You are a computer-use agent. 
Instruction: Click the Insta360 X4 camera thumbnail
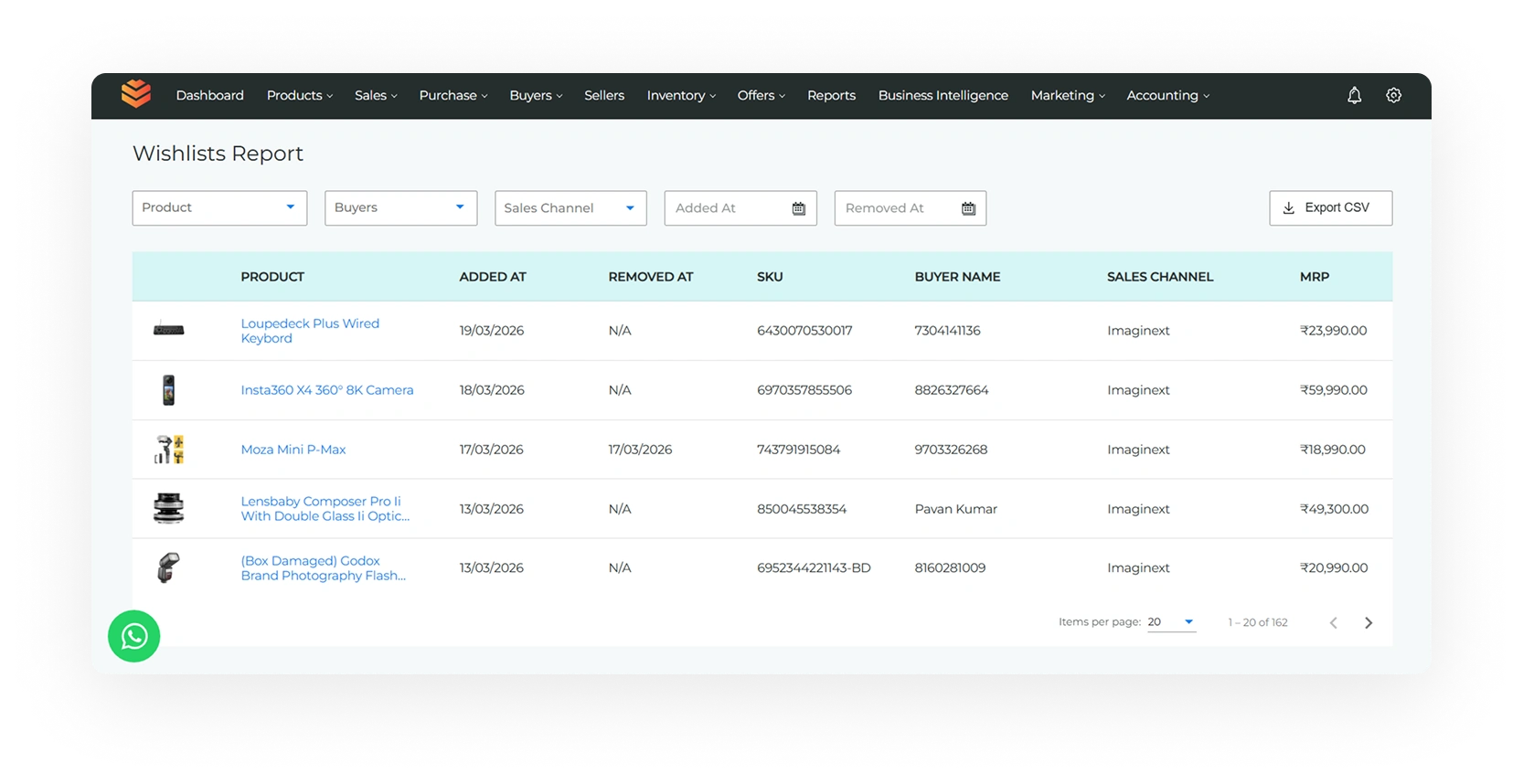coord(169,390)
